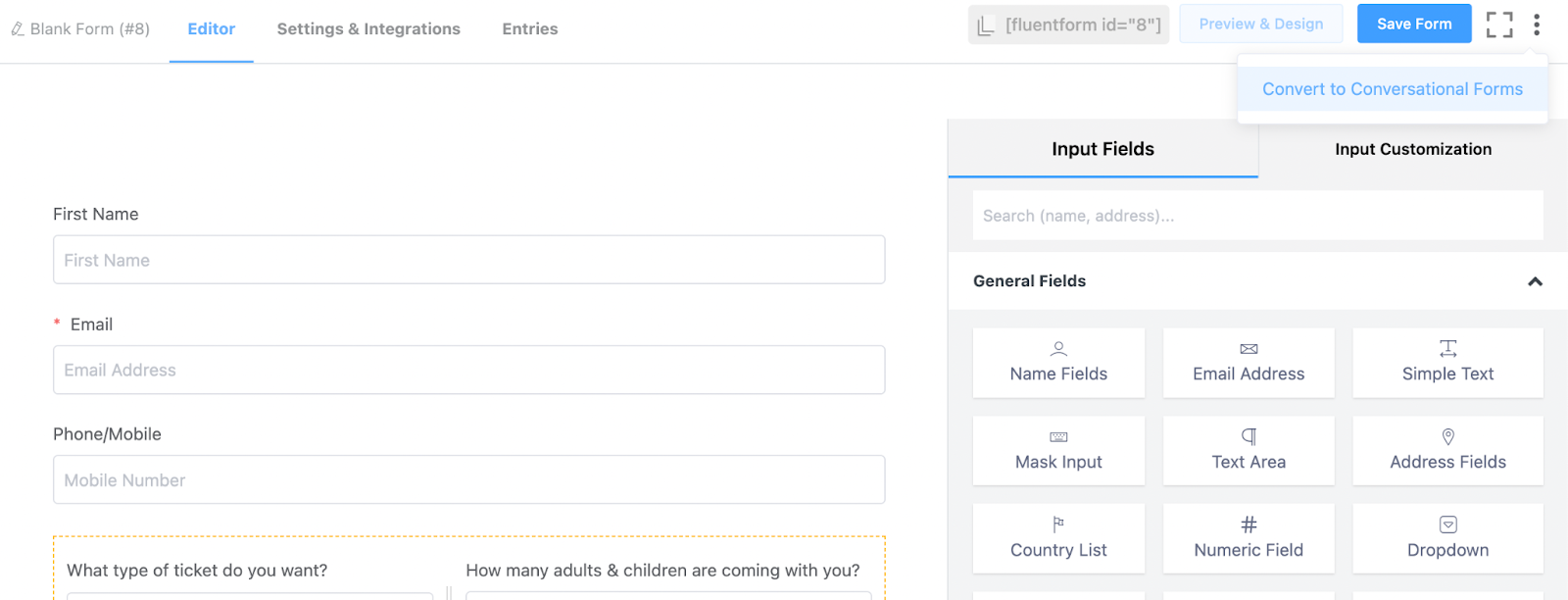Insert a Simple Text field

[1447, 363]
